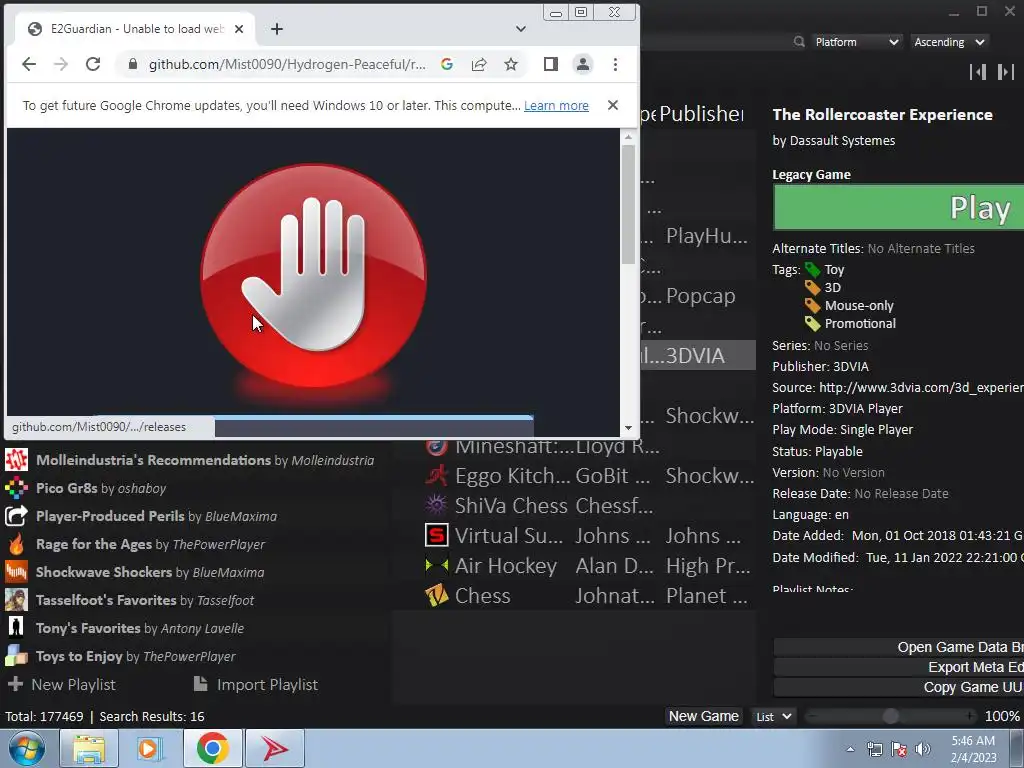Viewport: 1024px width, 768px height.
Task: Click Action Center flag tray icon
Action: click(x=899, y=749)
